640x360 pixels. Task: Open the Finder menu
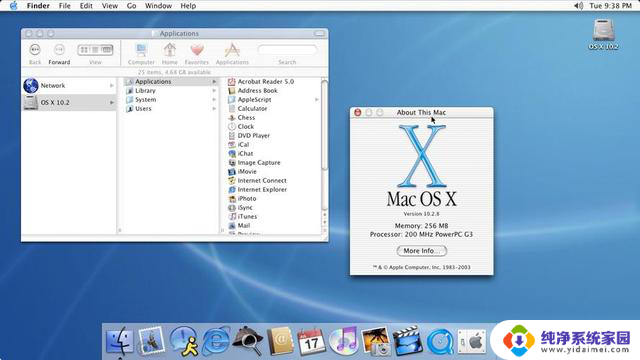click(38, 6)
